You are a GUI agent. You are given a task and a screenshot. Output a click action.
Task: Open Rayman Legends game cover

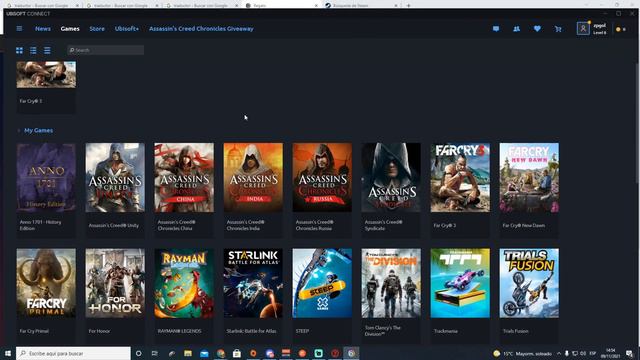click(x=184, y=283)
